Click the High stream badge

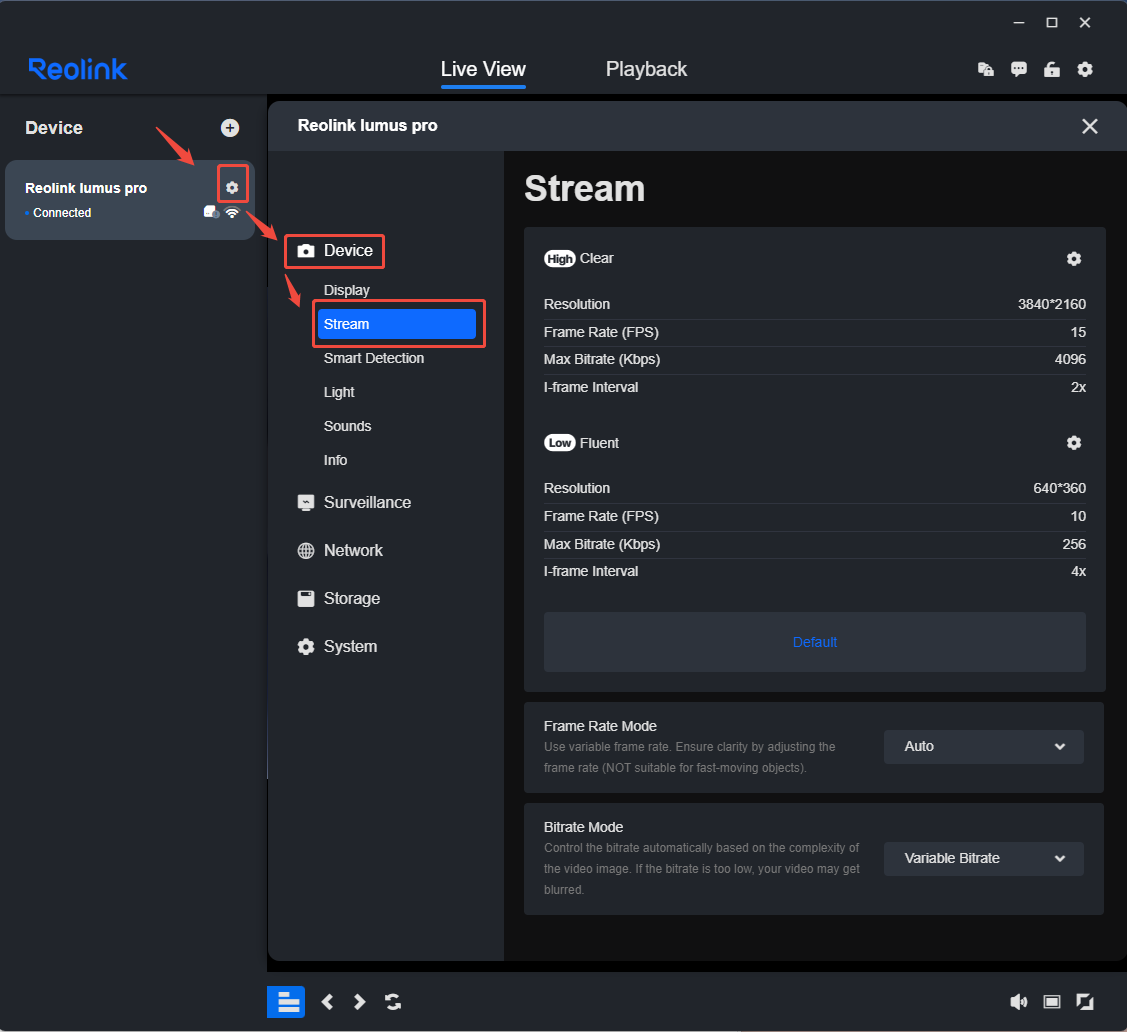coord(559,259)
